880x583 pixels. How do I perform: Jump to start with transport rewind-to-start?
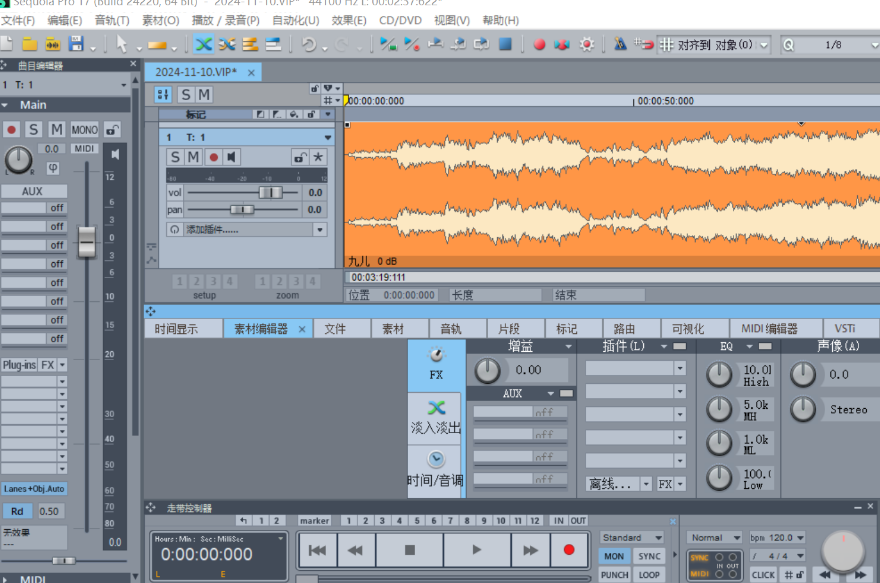coord(317,550)
